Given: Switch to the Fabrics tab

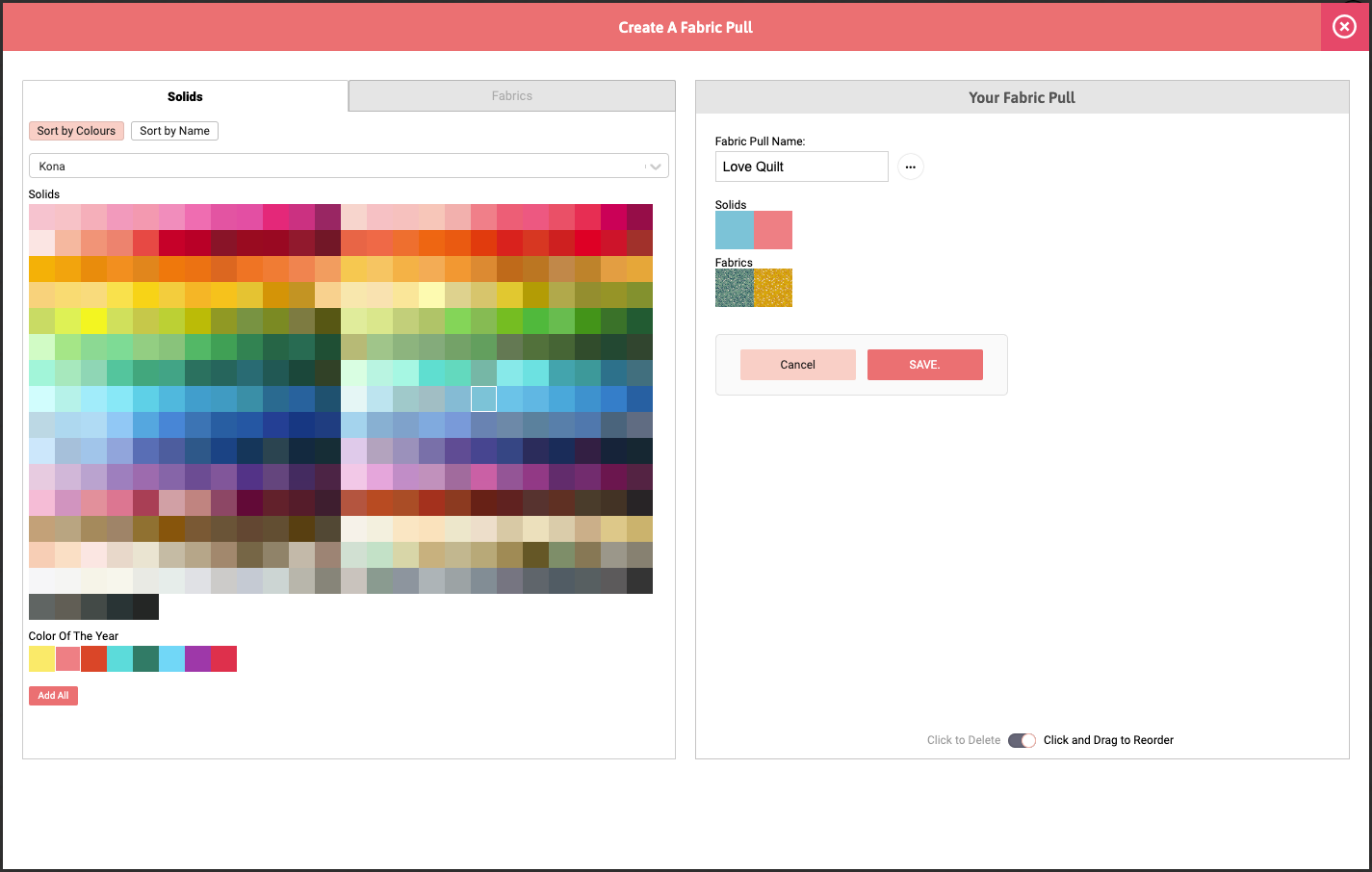Looking at the screenshot, I should coord(511,96).
